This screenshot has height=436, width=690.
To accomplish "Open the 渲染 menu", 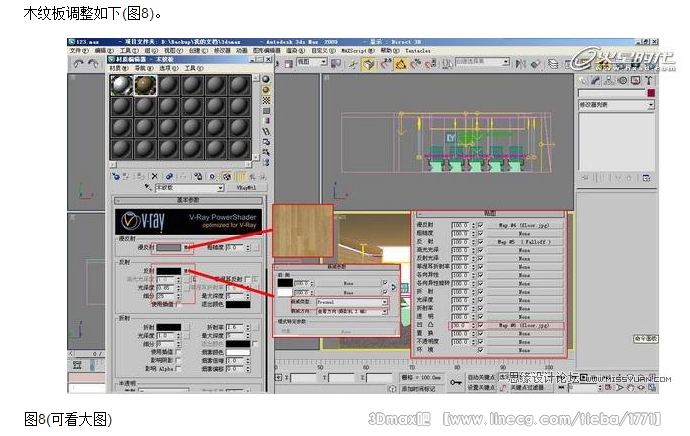I will pos(294,51).
